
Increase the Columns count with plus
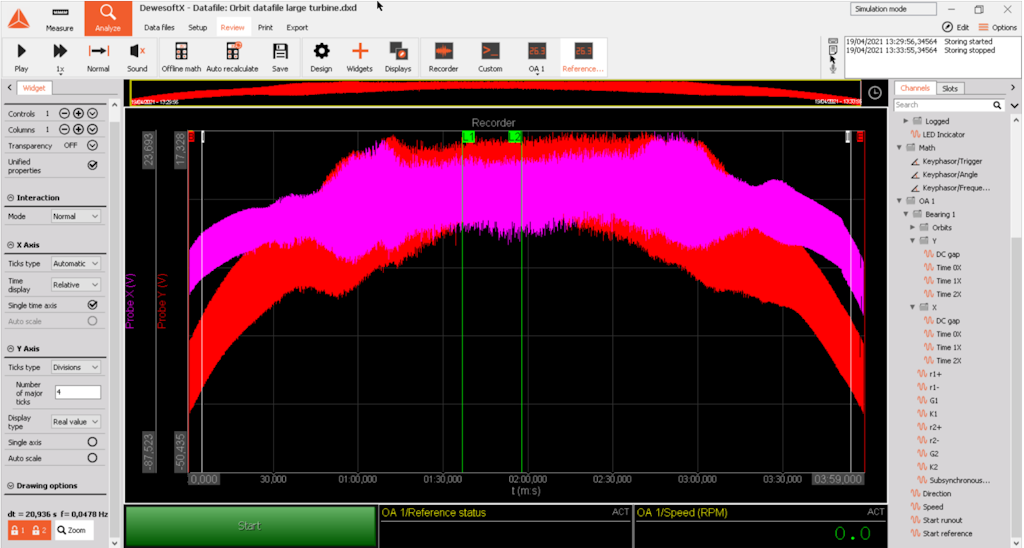(x=78, y=129)
